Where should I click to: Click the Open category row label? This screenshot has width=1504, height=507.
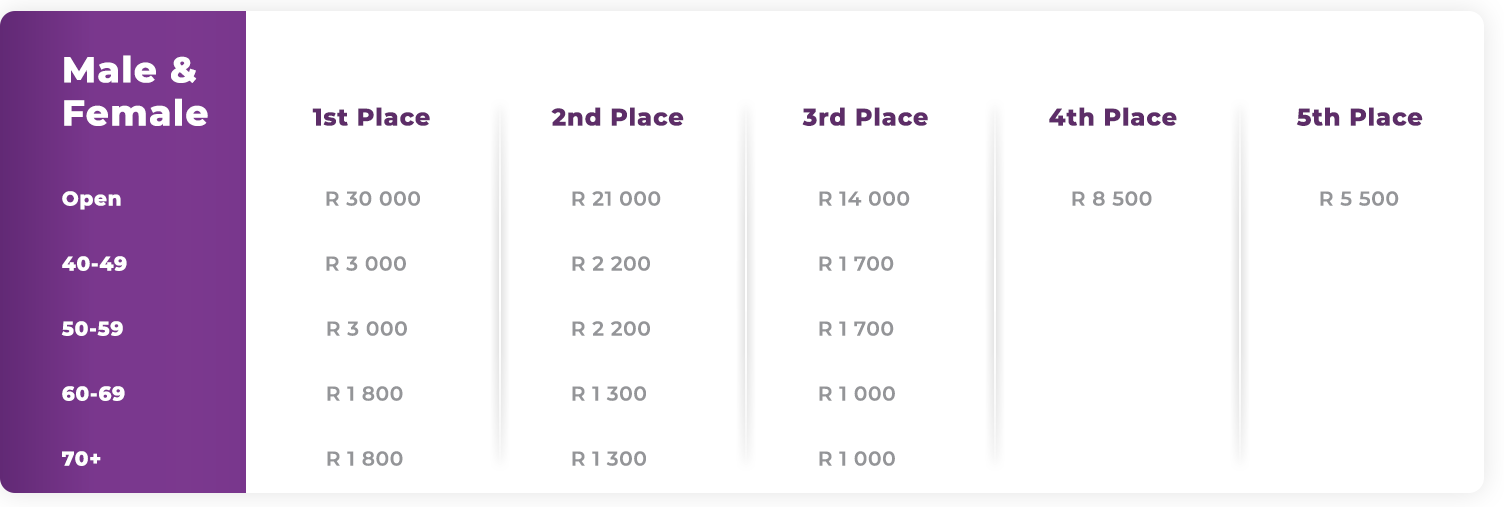coord(92,199)
